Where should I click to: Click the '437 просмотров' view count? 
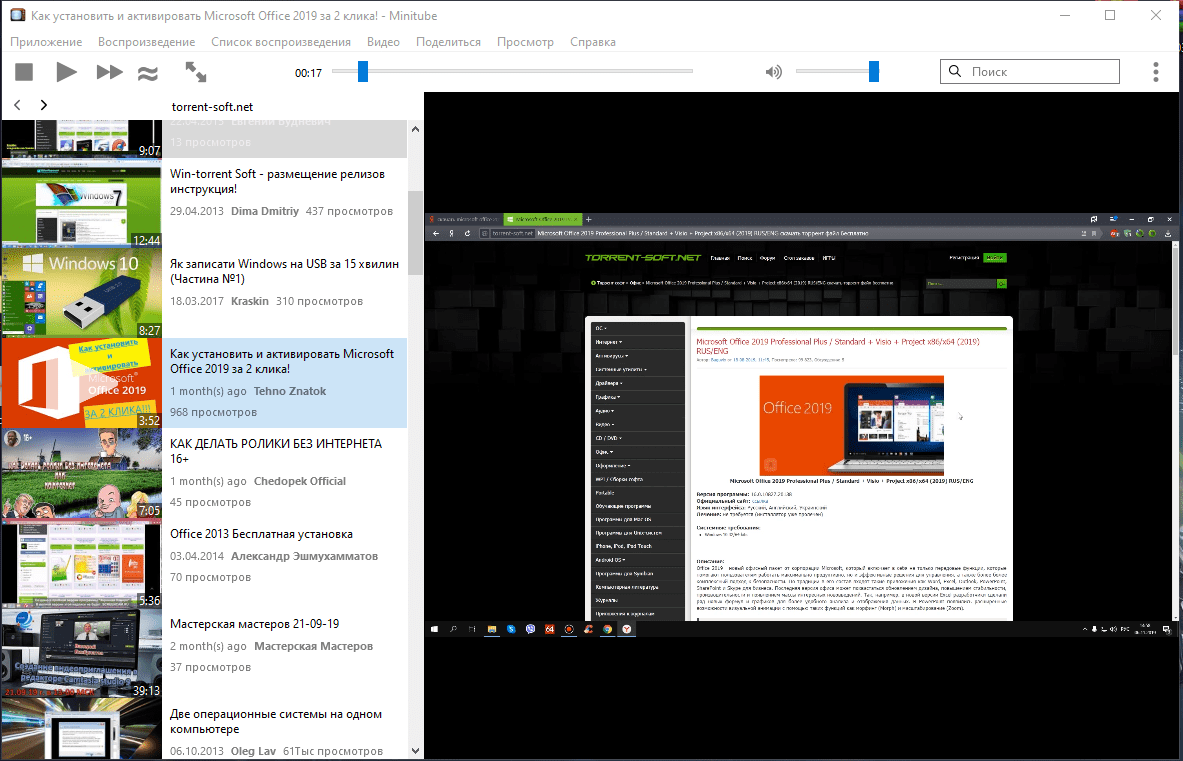pyautogui.click(x=349, y=211)
